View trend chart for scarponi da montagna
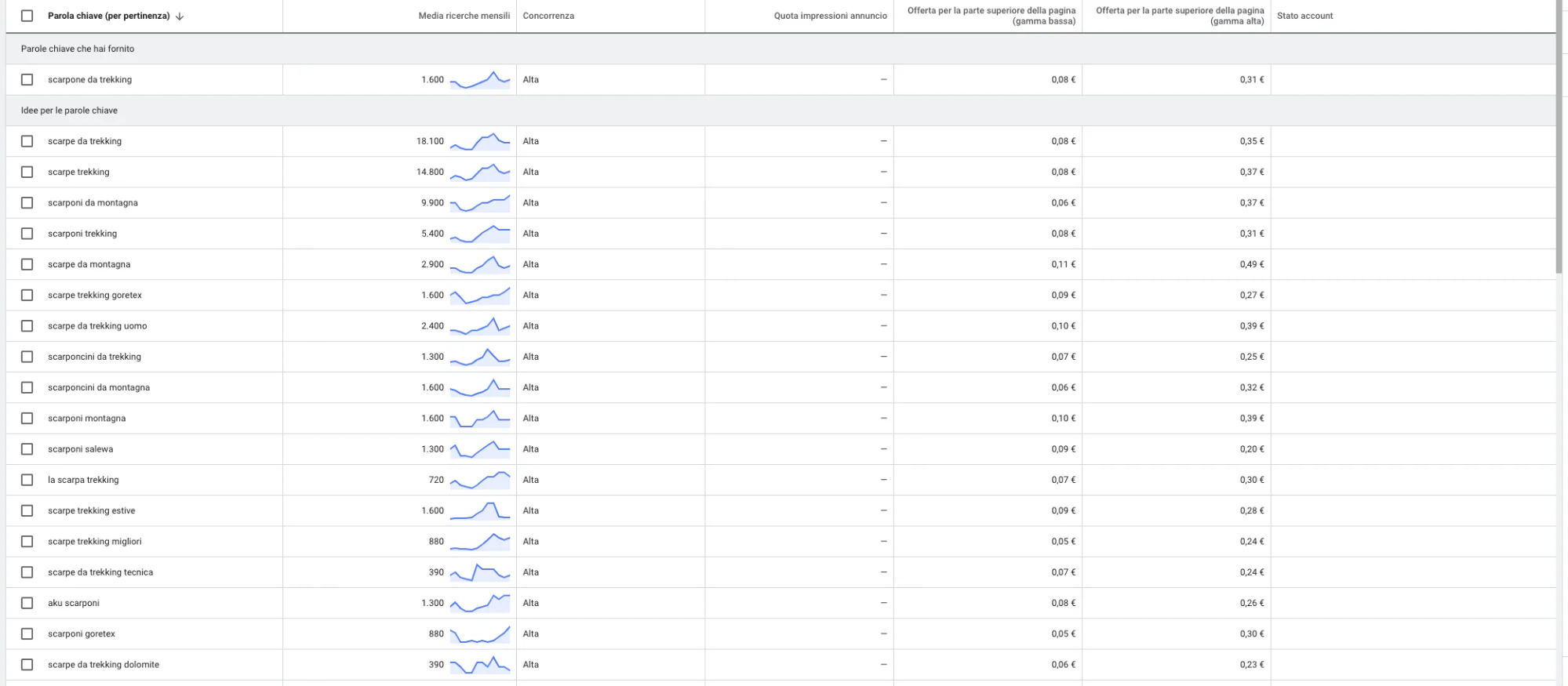Screen dimensions: 1568x686 point(480,202)
